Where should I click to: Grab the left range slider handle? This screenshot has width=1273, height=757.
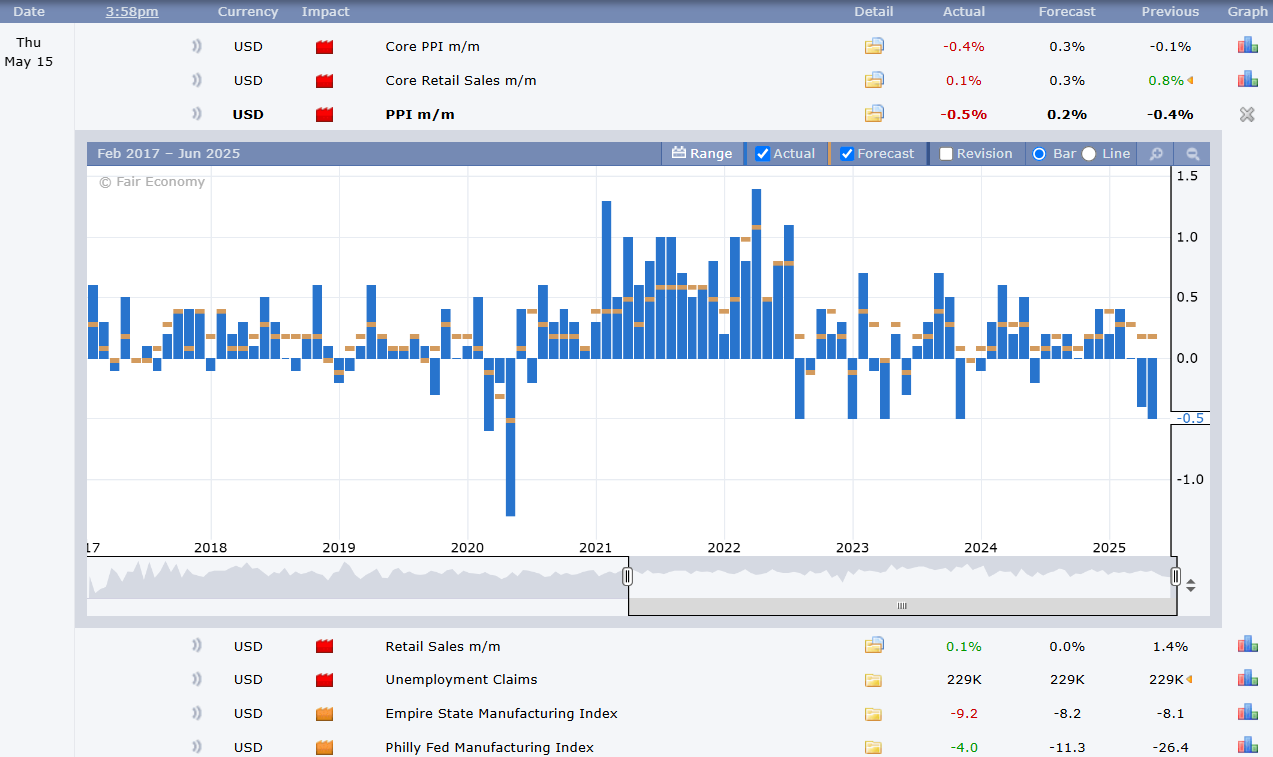628,576
